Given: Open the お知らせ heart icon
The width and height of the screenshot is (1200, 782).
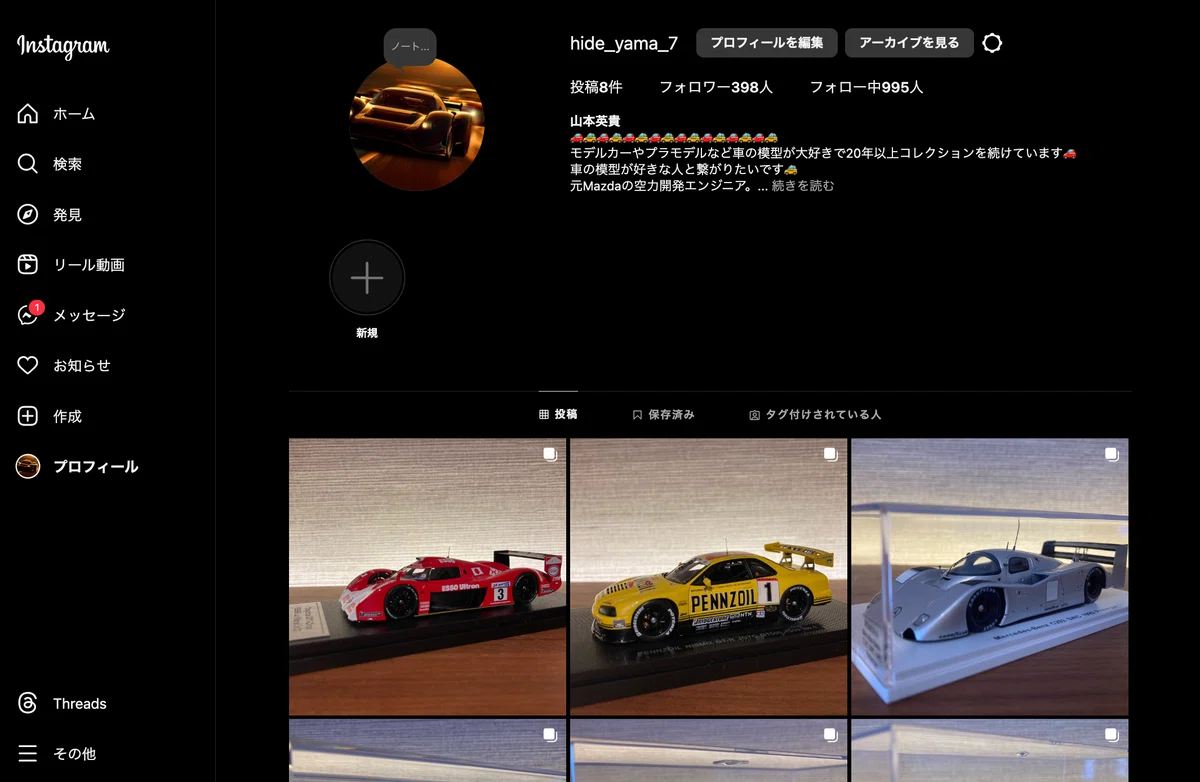Looking at the screenshot, I should [28, 366].
